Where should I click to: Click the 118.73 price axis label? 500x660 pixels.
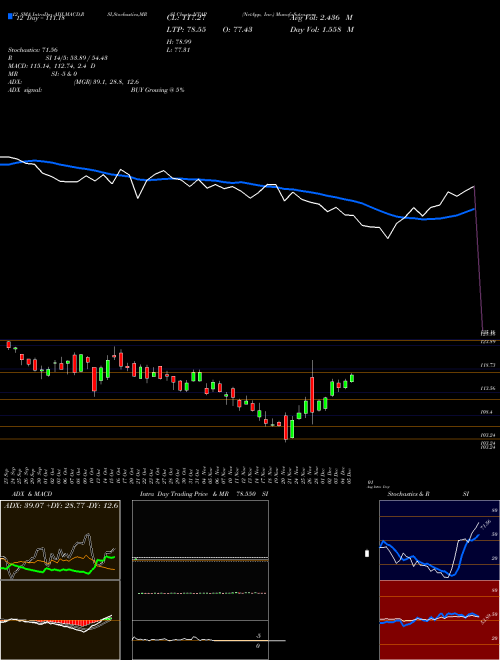coord(489,365)
